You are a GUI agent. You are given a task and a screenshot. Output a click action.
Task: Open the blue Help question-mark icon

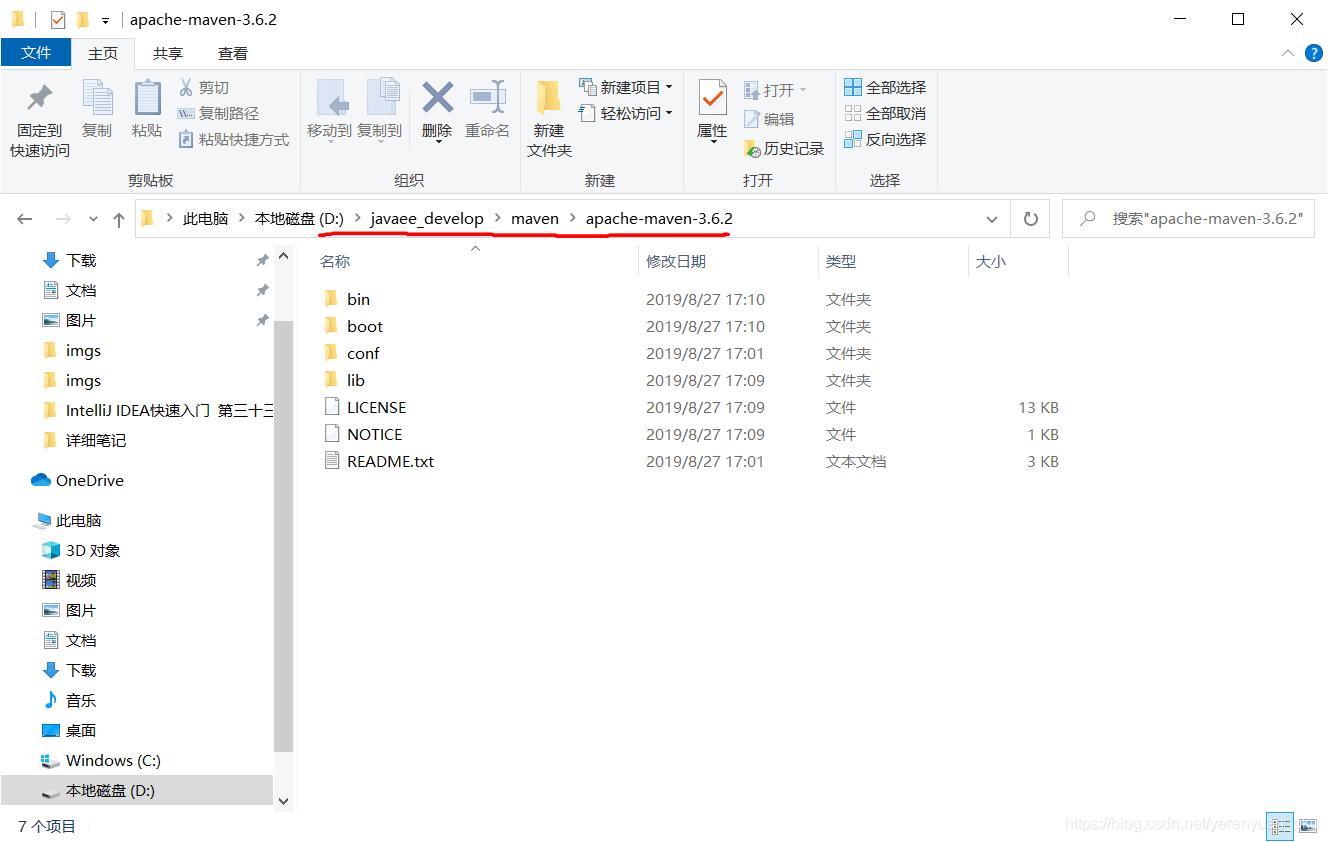[1314, 53]
